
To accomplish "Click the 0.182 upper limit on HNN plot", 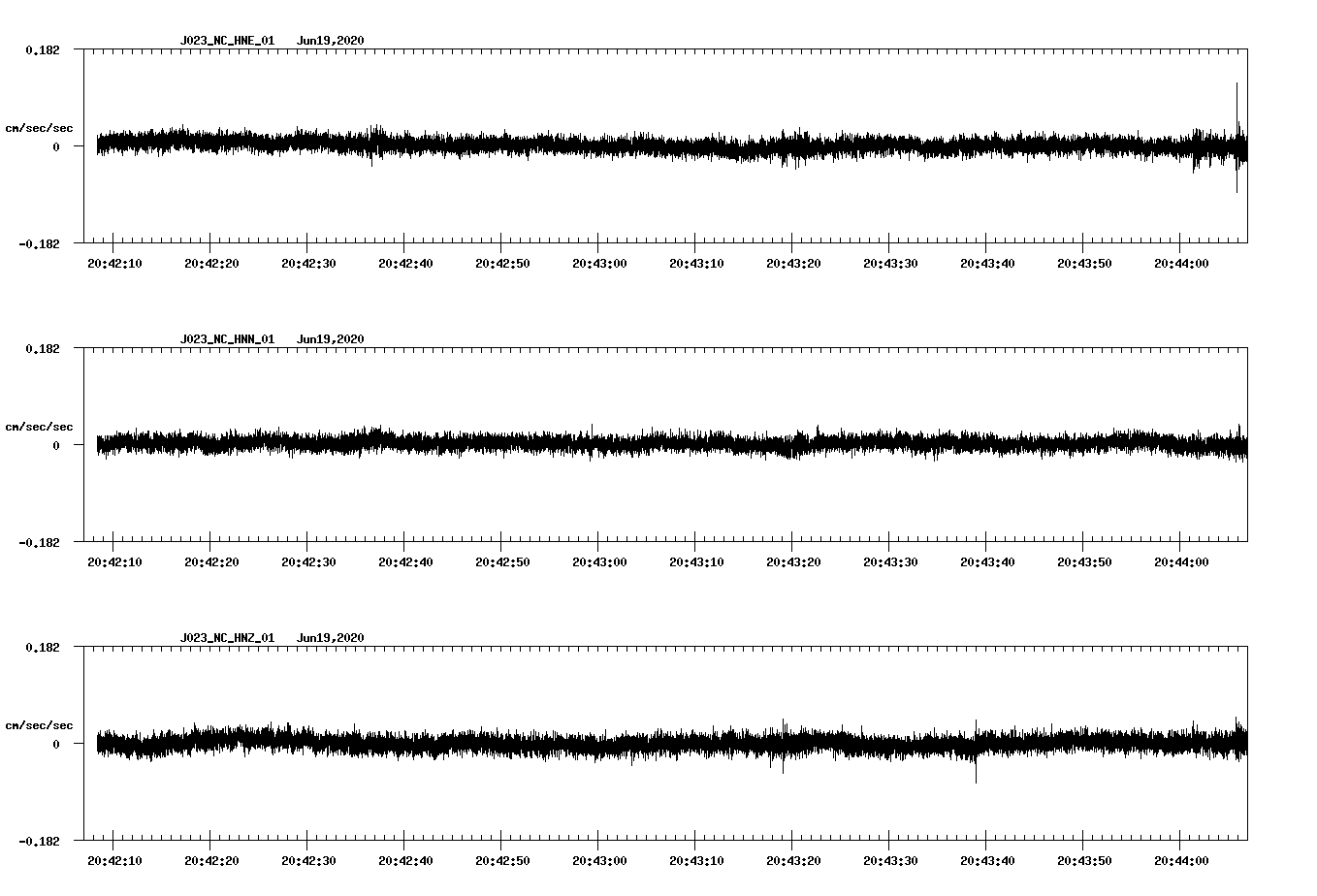I will click(x=42, y=348).
